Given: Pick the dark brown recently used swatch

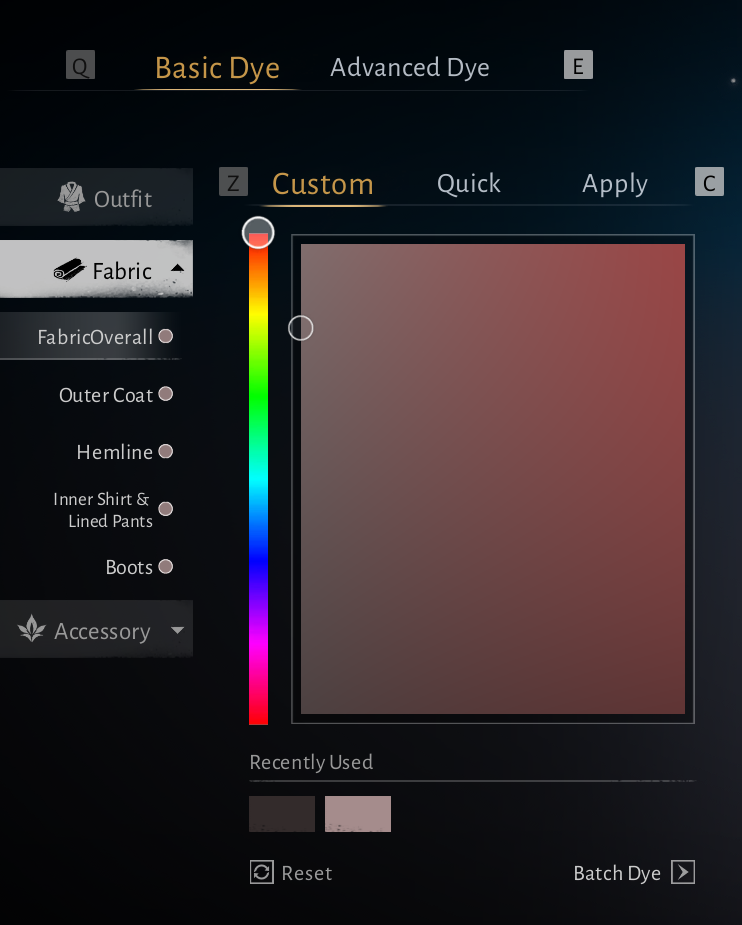Looking at the screenshot, I should (x=282, y=814).
